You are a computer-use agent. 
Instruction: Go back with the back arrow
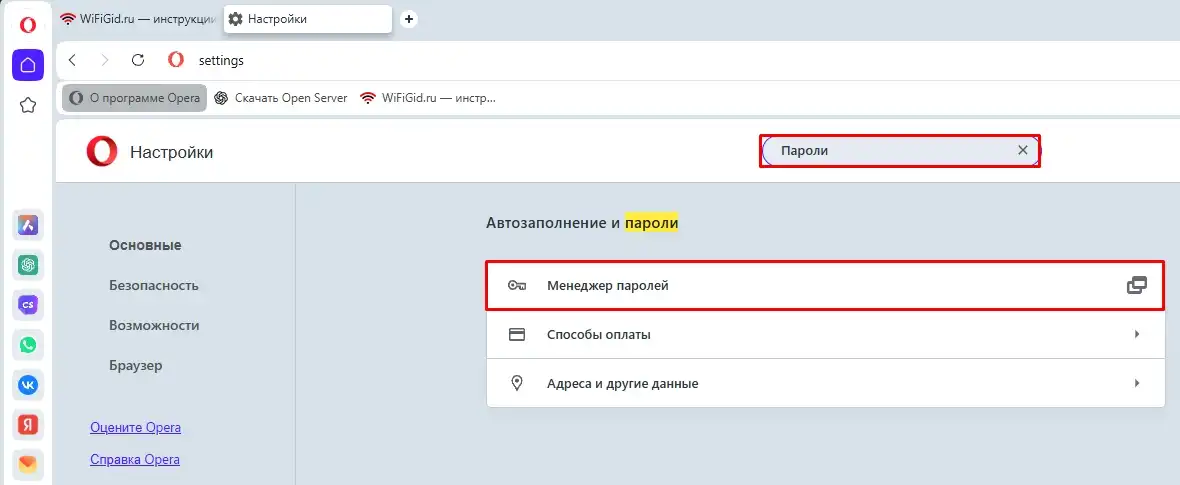coord(72,60)
